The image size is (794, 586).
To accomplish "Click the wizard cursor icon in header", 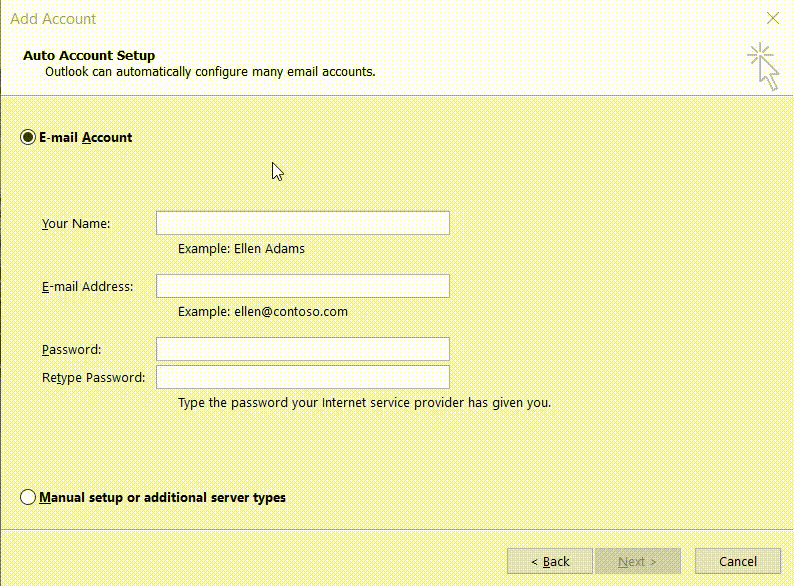I will pos(763,66).
